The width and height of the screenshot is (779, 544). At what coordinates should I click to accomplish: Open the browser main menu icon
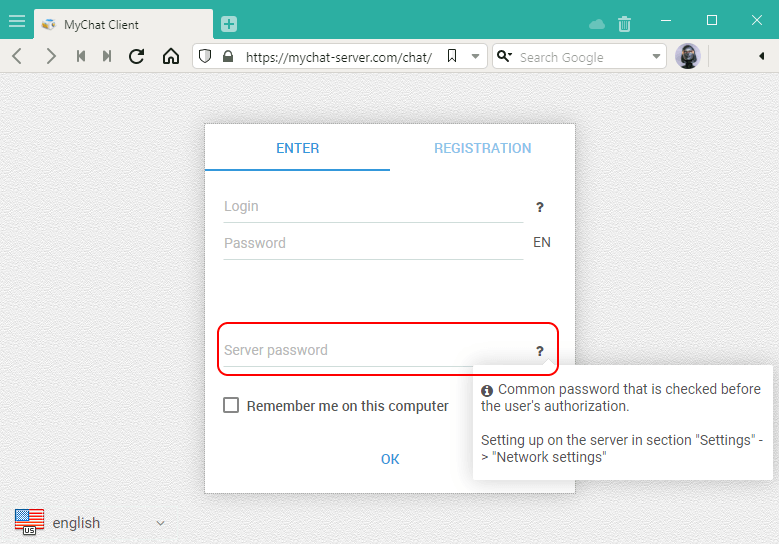click(17, 21)
